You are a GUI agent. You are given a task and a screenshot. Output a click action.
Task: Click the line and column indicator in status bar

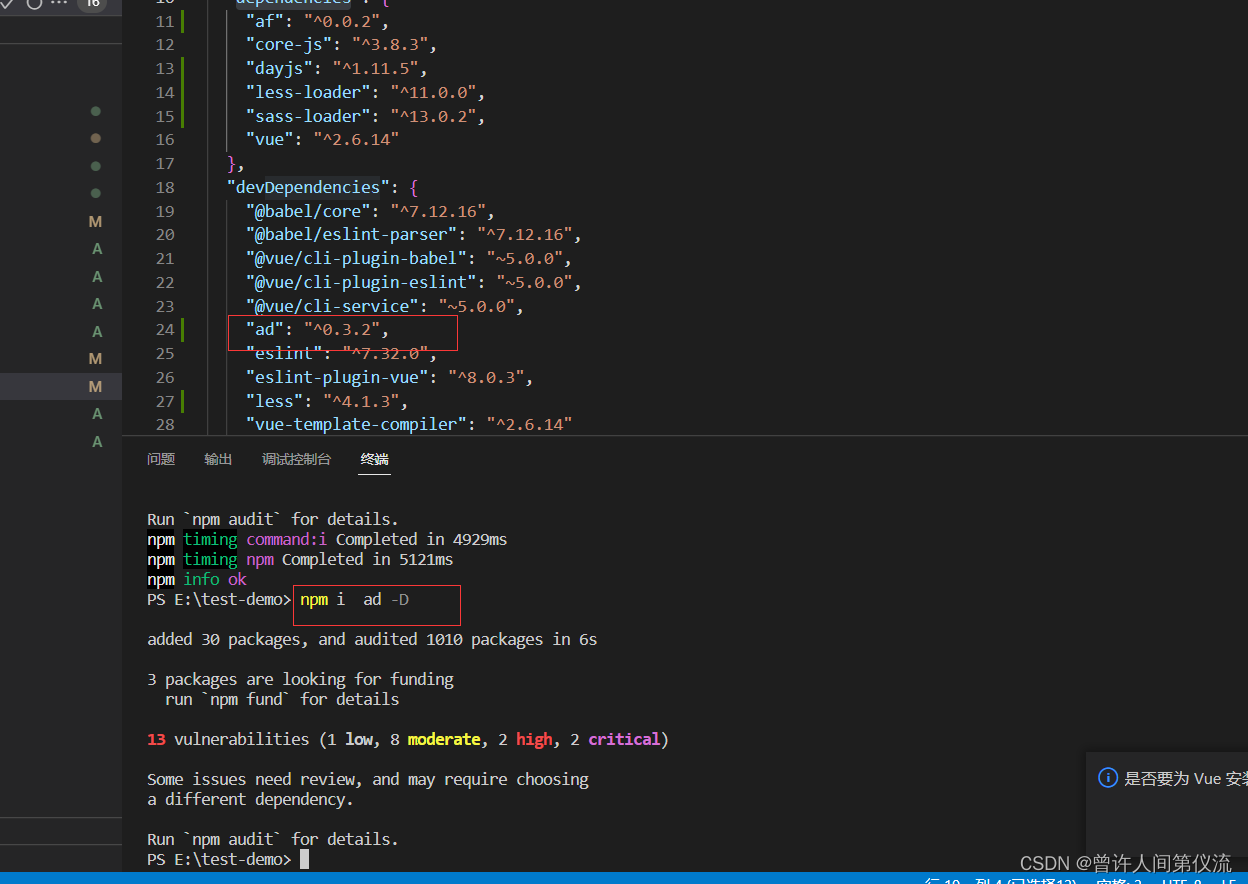tap(1000, 881)
